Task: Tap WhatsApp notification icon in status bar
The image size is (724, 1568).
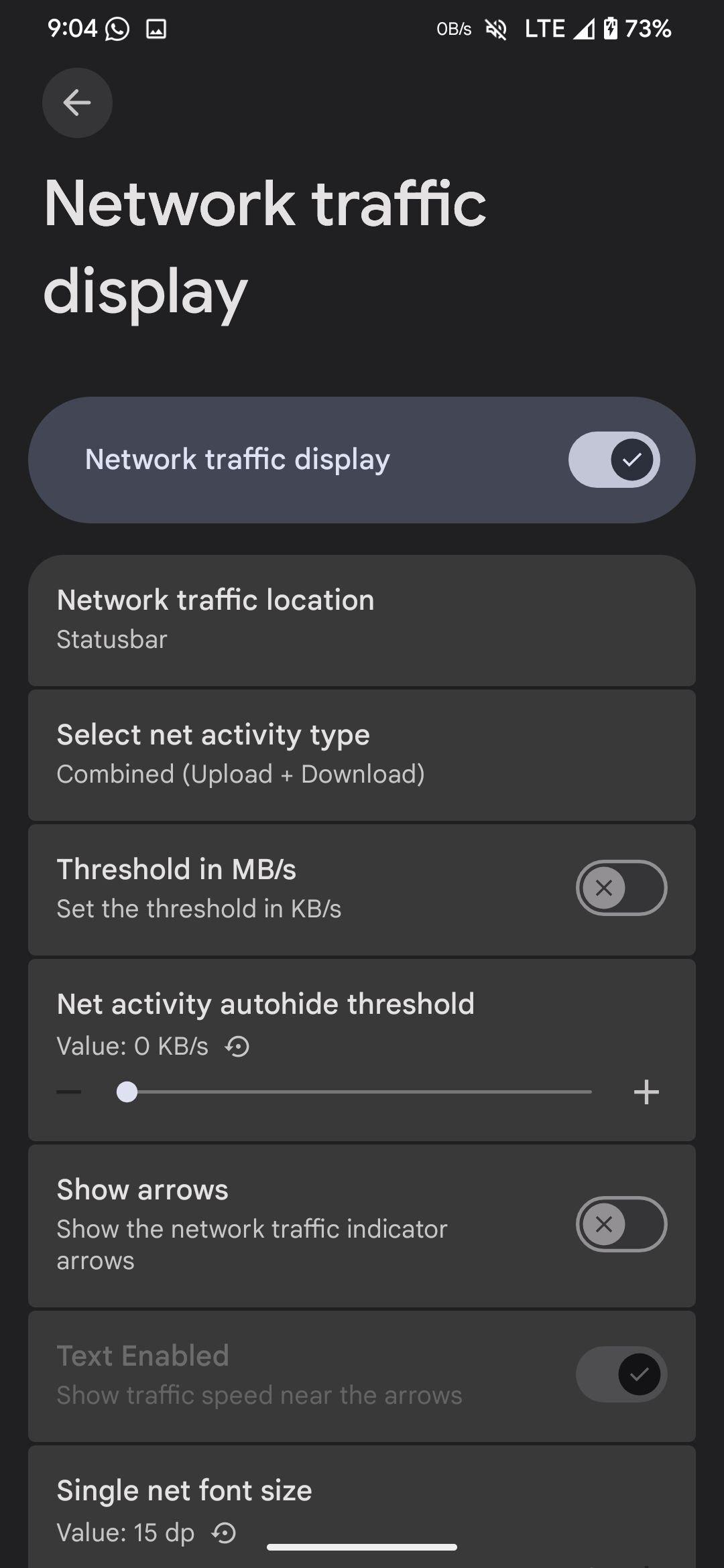Action: (x=117, y=29)
